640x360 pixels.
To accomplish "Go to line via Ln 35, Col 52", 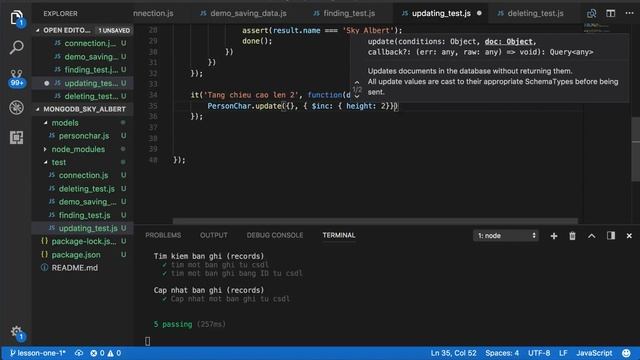I will click(453, 353).
